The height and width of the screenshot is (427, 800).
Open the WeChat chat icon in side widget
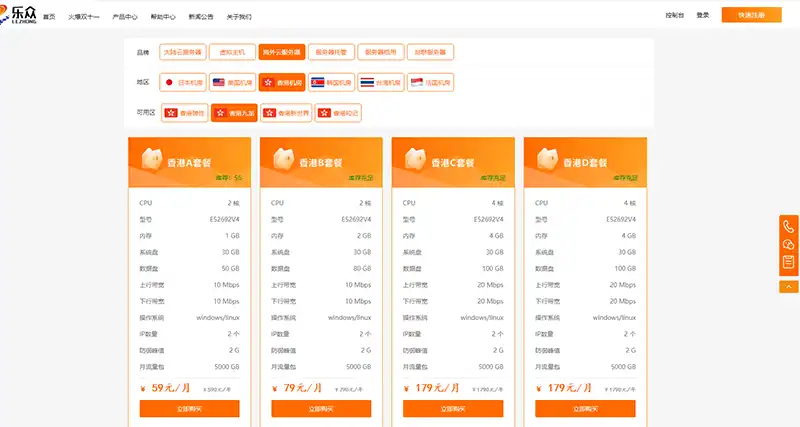[788, 244]
